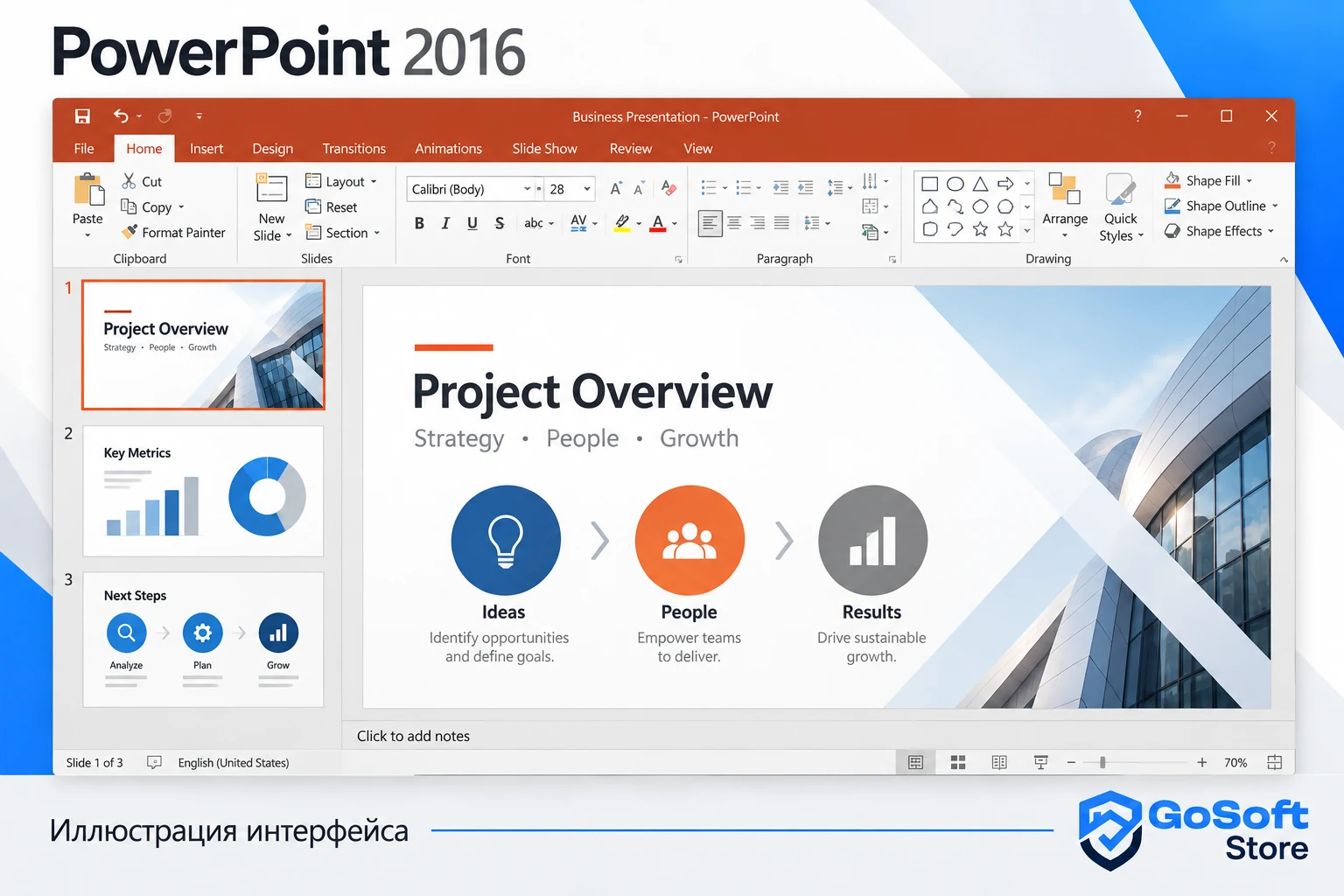Toggle Italic formatting
This screenshot has height=896, width=1344.
[x=445, y=223]
